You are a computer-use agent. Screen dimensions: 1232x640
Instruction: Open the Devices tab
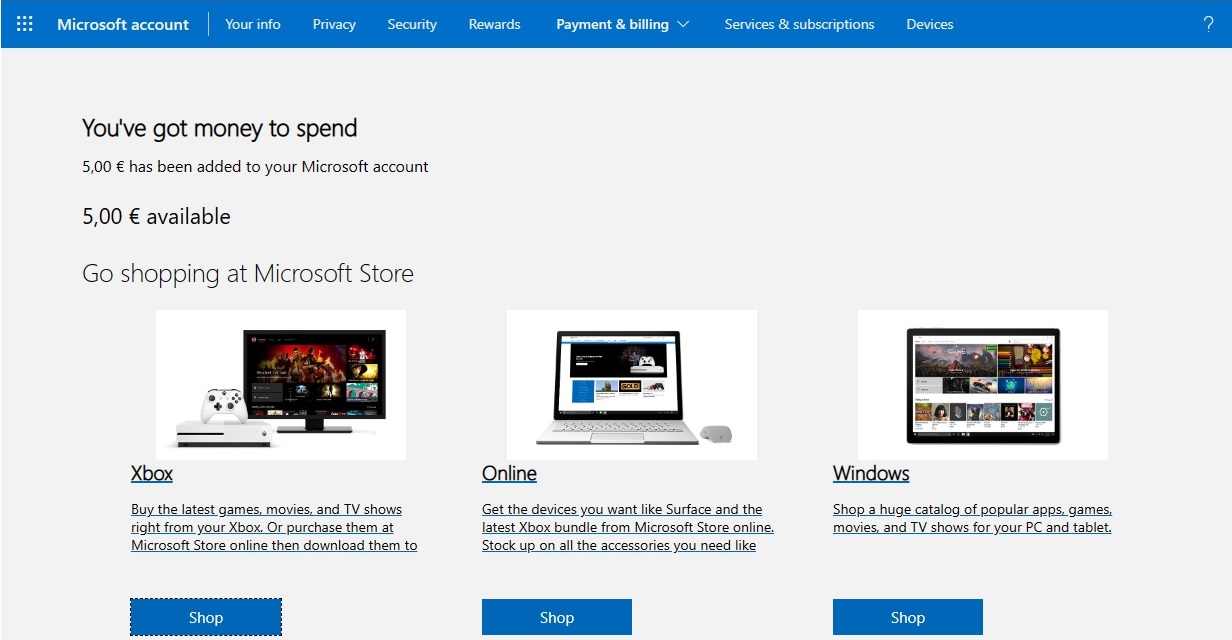coord(930,24)
